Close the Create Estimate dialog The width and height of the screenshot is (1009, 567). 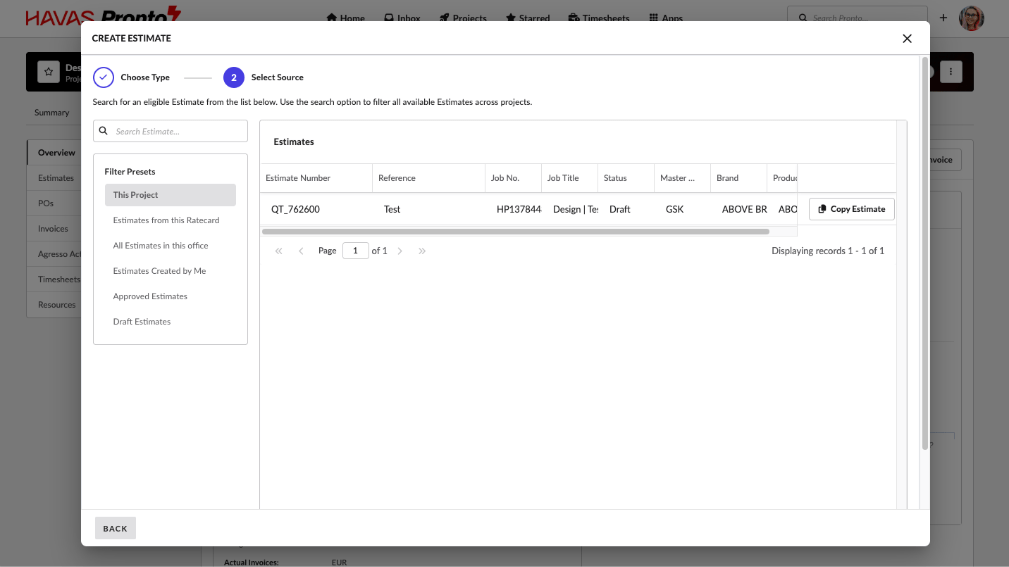click(x=907, y=39)
